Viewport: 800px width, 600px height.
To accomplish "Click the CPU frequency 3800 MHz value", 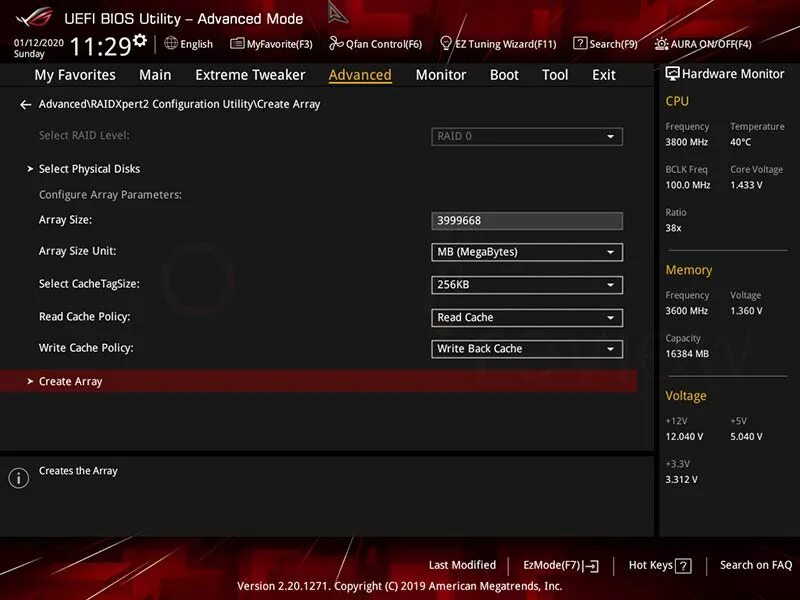I will (687, 142).
